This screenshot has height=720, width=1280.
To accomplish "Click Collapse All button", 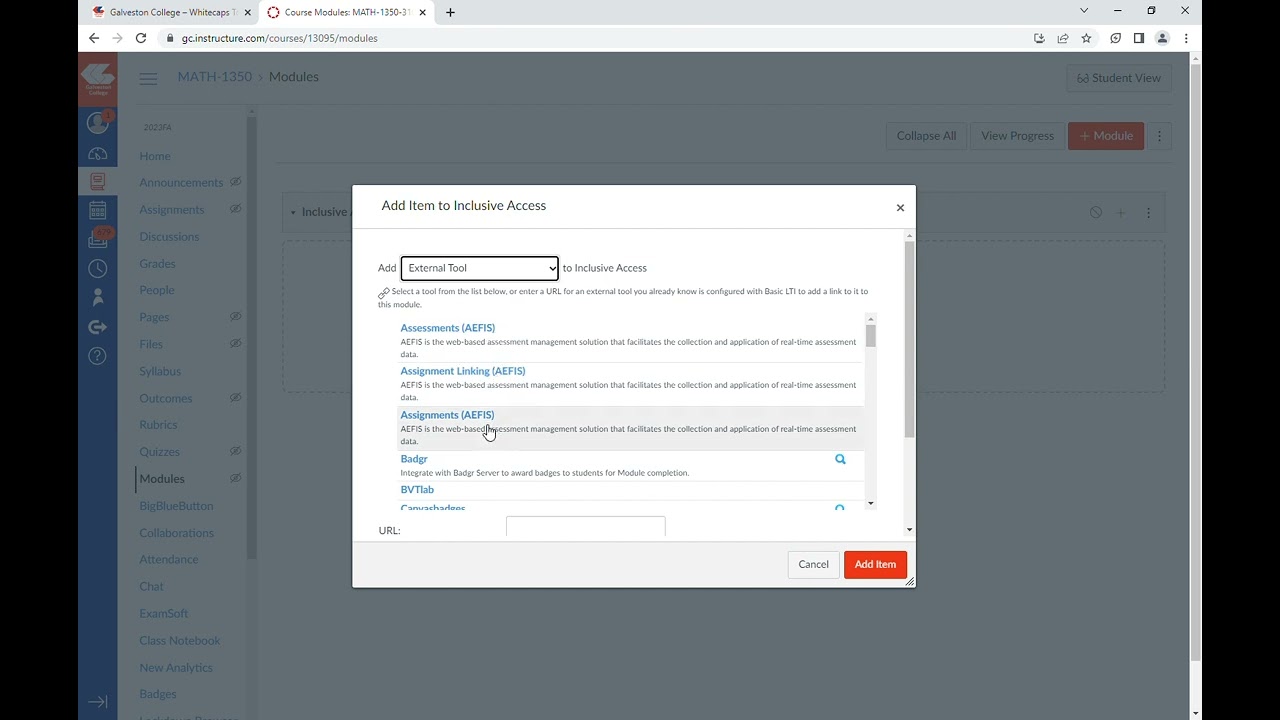I will pos(926,136).
